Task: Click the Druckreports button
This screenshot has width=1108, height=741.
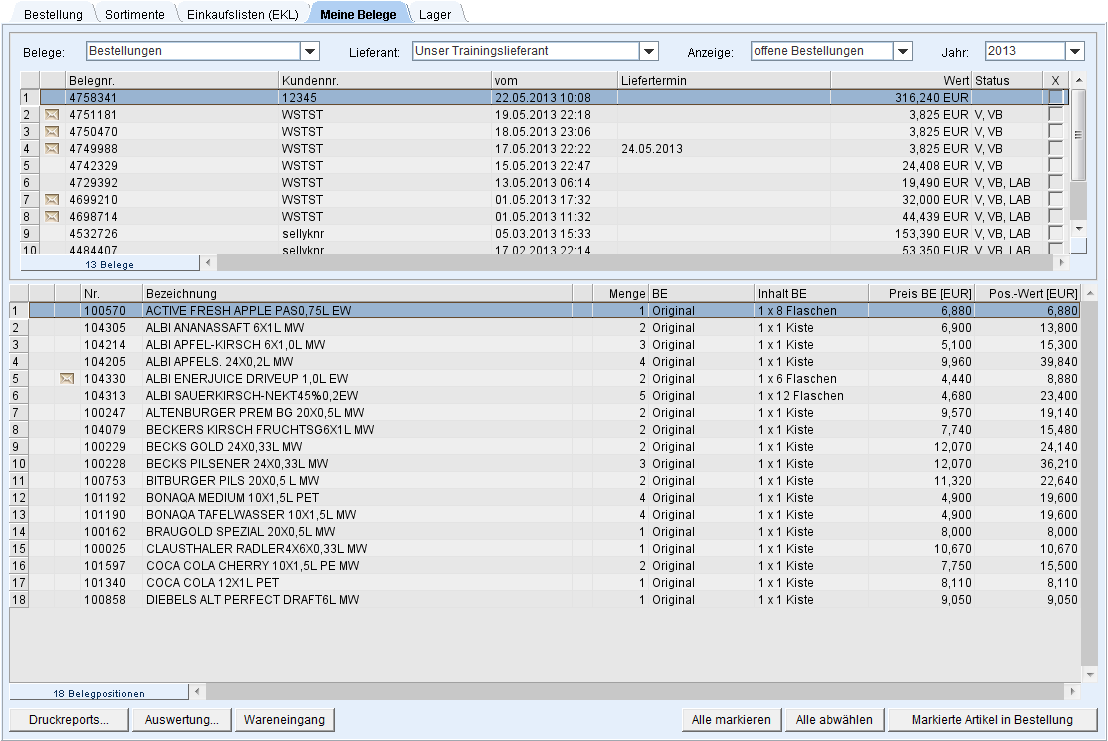Action: (x=69, y=720)
